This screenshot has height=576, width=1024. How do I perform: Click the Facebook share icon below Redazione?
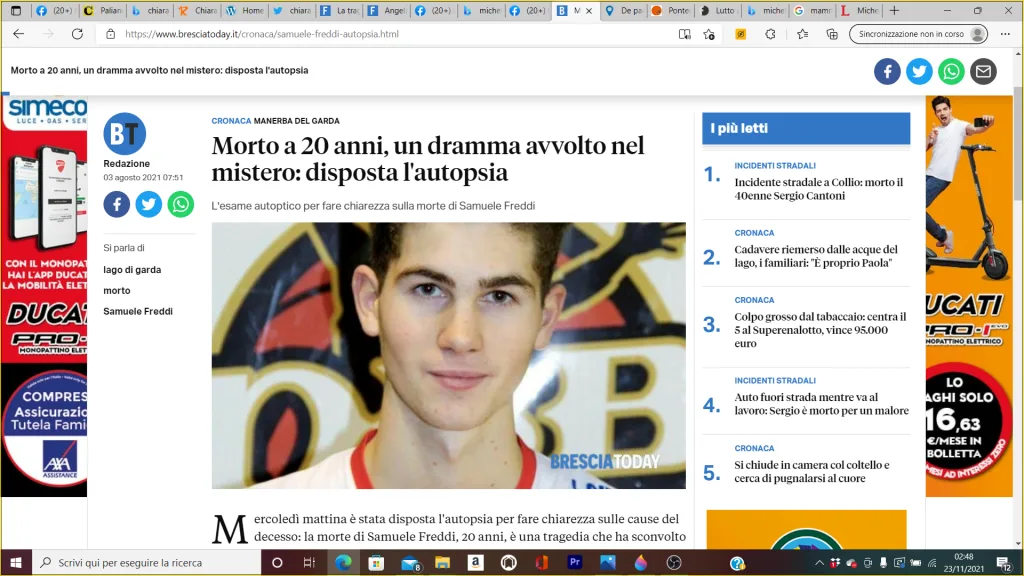(x=117, y=204)
